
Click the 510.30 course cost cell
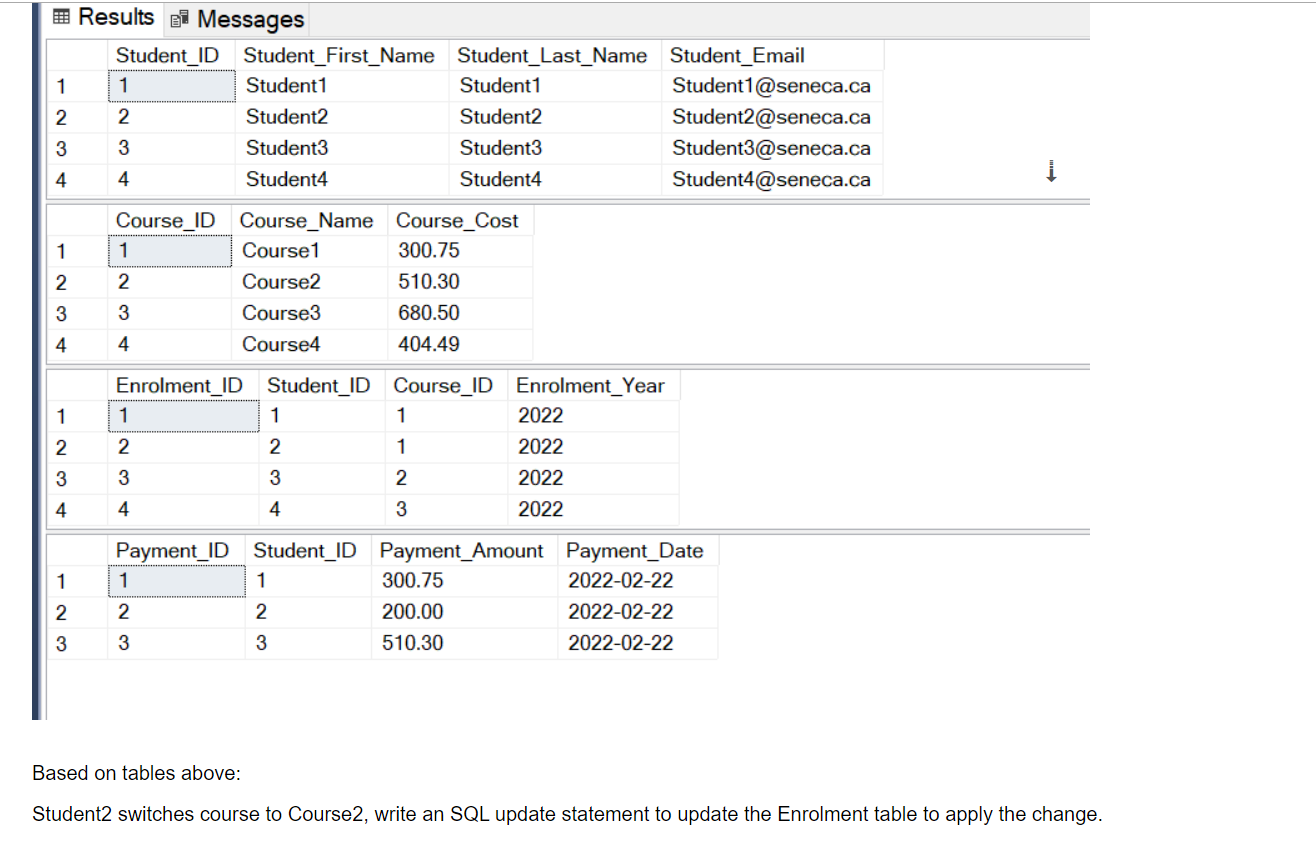click(x=460, y=282)
